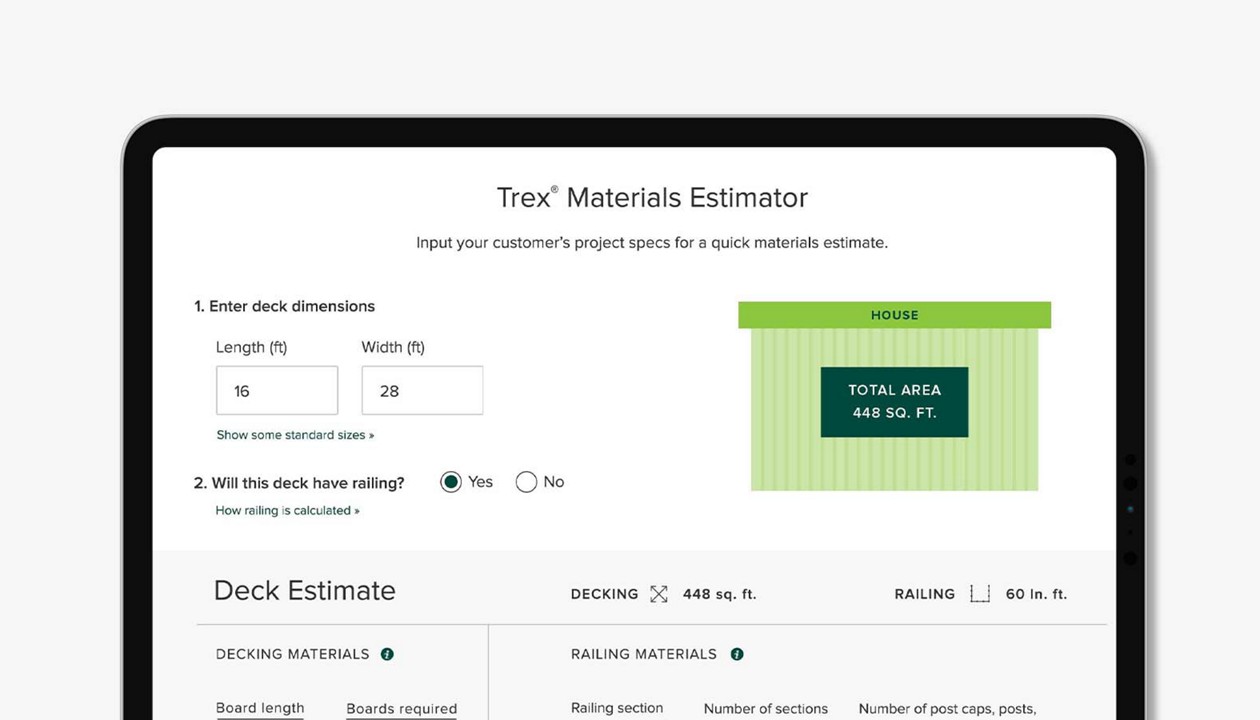Click the Decking Materials info icon

click(x=387, y=654)
